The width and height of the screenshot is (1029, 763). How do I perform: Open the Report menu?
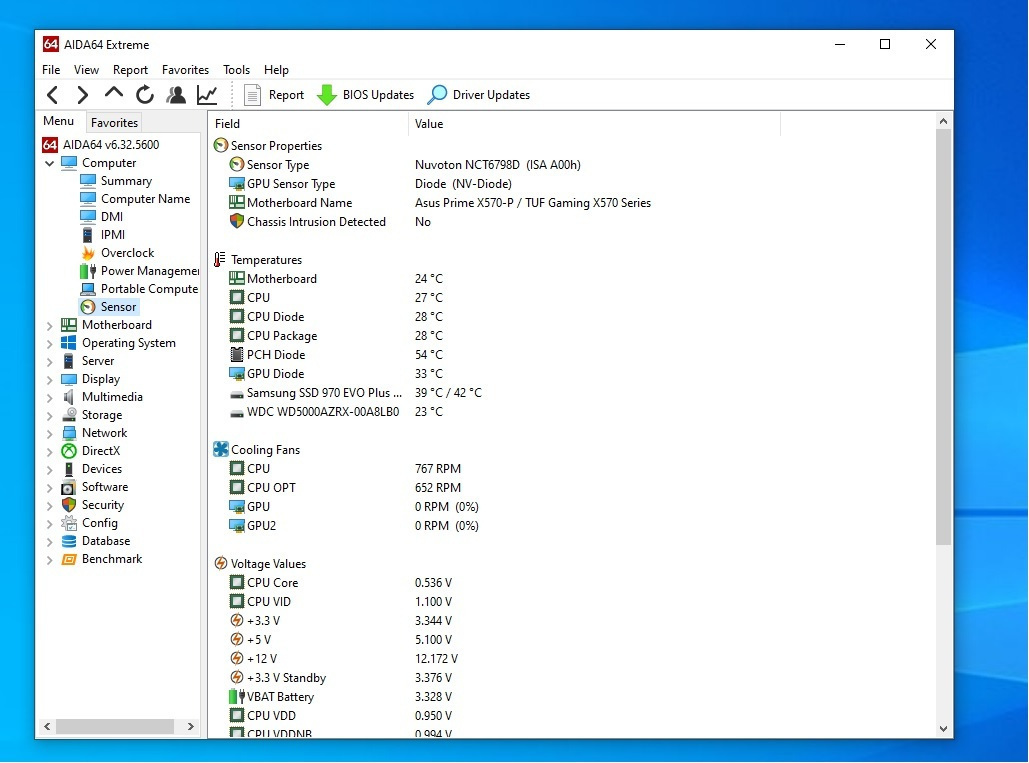[x=130, y=70]
